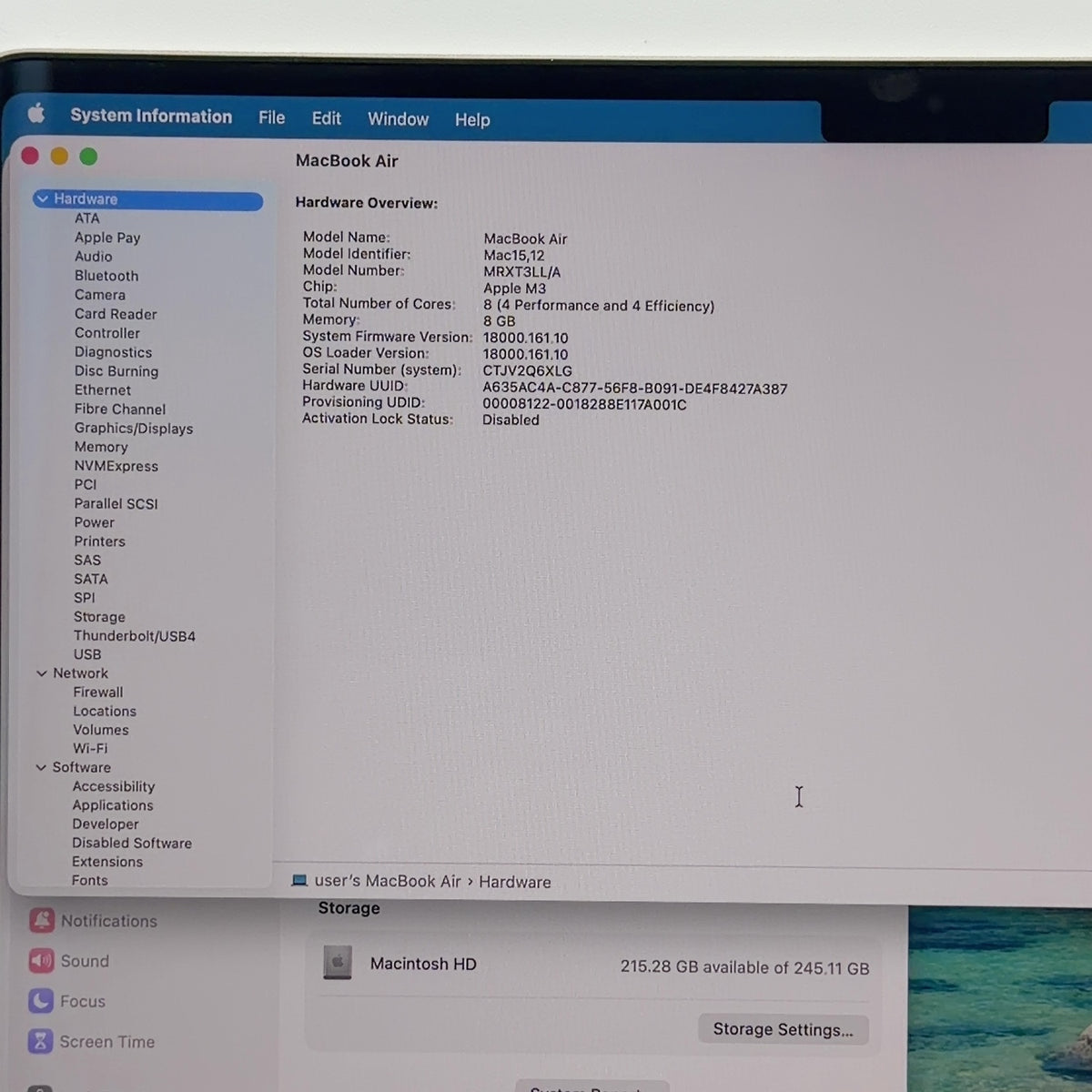1092x1092 pixels.
Task: Collapse the Hardware section chevron
Action: click(x=42, y=198)
